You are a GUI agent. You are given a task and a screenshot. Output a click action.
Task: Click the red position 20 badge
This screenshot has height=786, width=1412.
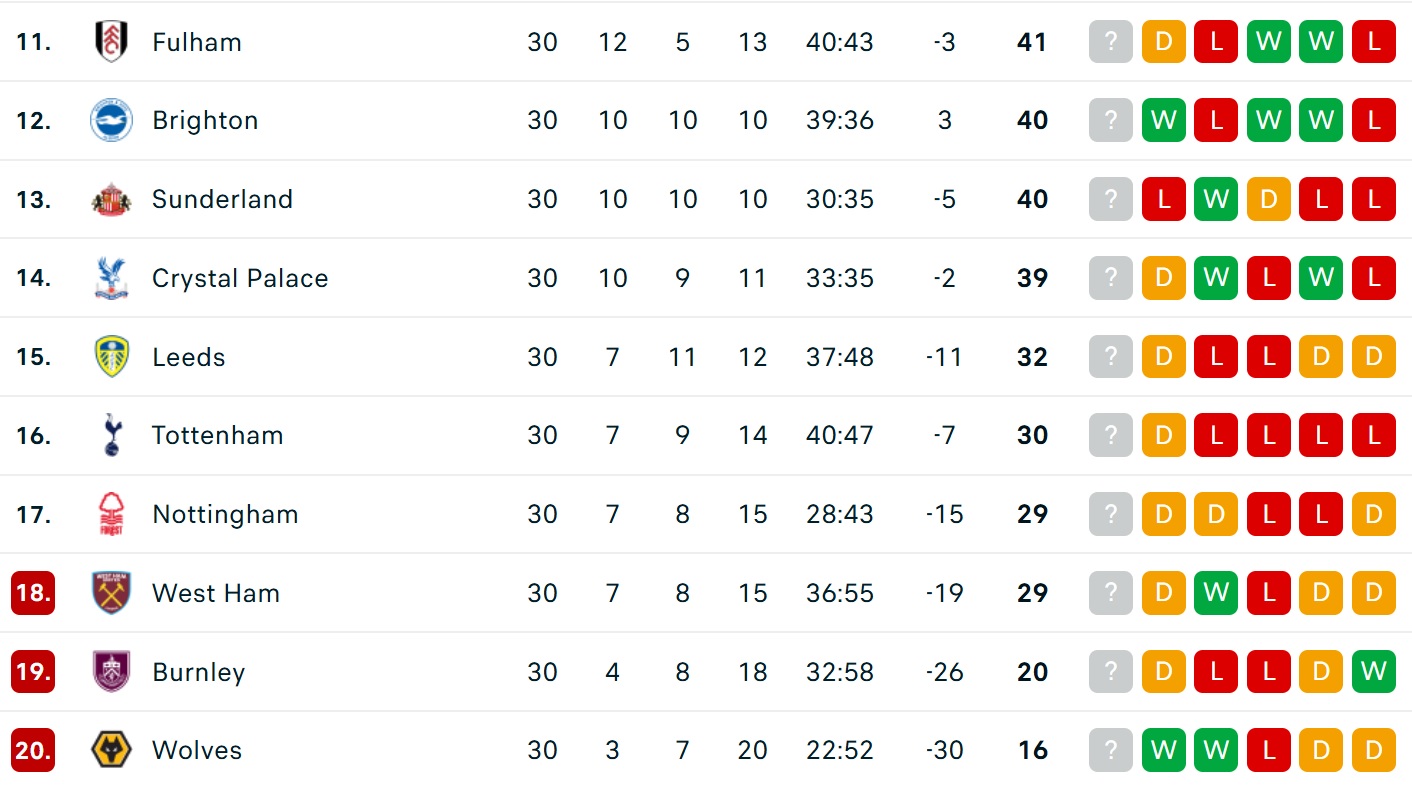(x=33, y=750)
